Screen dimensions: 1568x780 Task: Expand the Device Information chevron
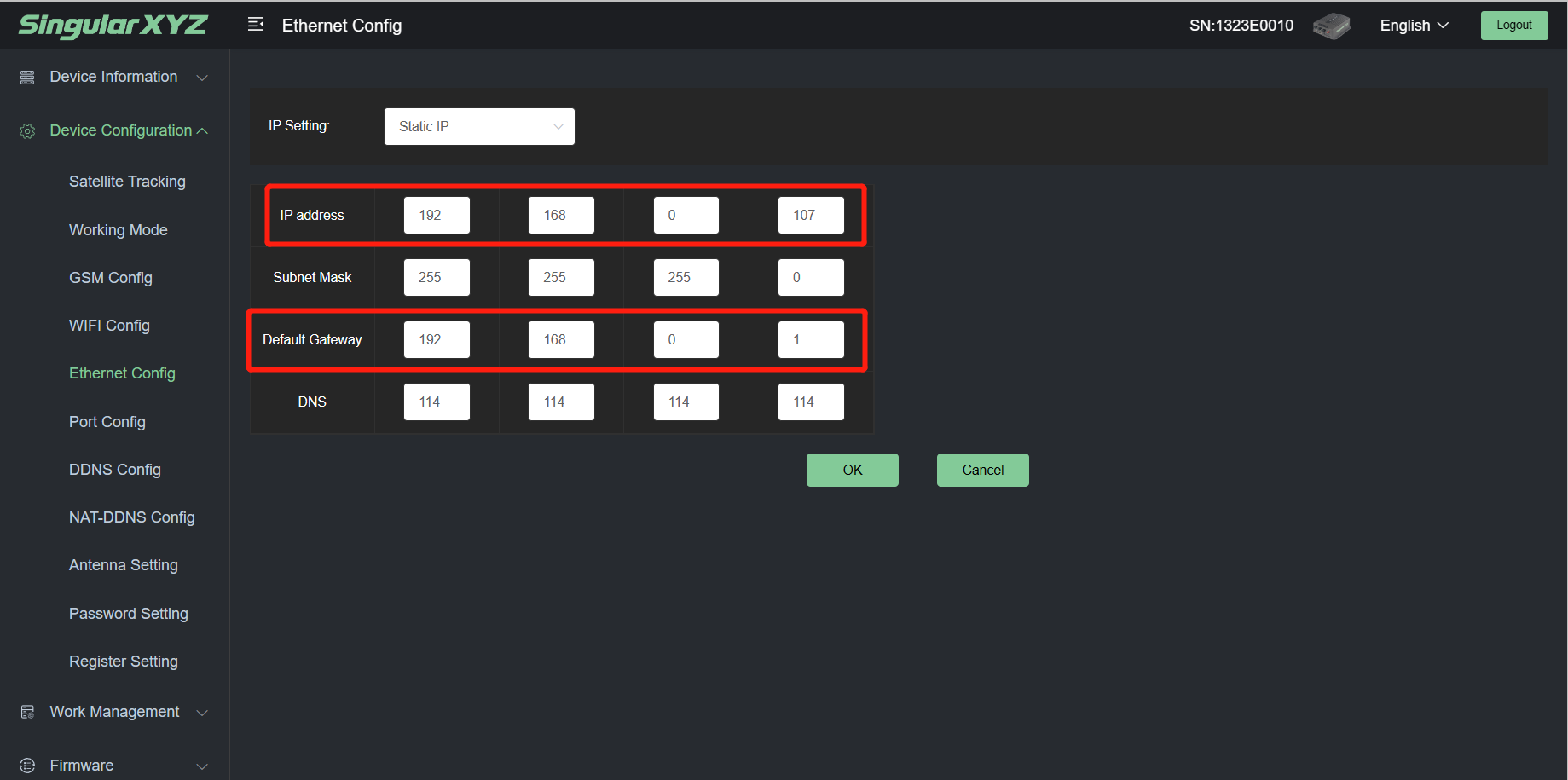(202, 78)
